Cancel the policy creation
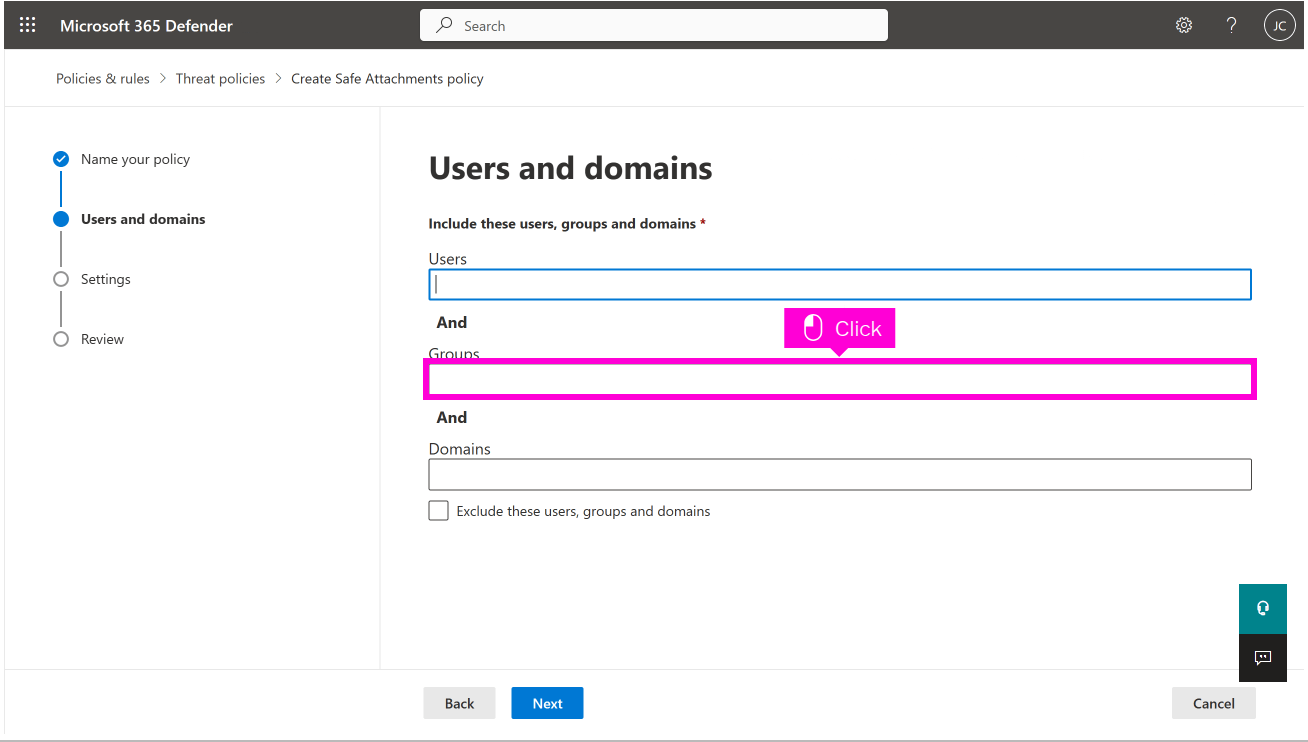This screenshot has height=742, width=1308. click(x=1213, y=703)
